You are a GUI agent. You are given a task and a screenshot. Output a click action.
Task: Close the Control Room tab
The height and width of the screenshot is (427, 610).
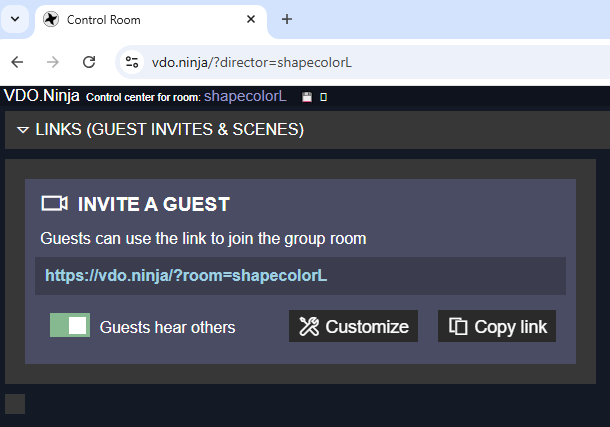click(x=251, y=19)
